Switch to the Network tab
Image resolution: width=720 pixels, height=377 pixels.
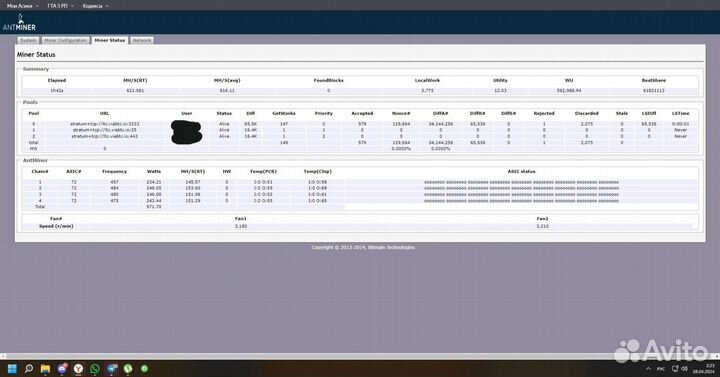142,40
